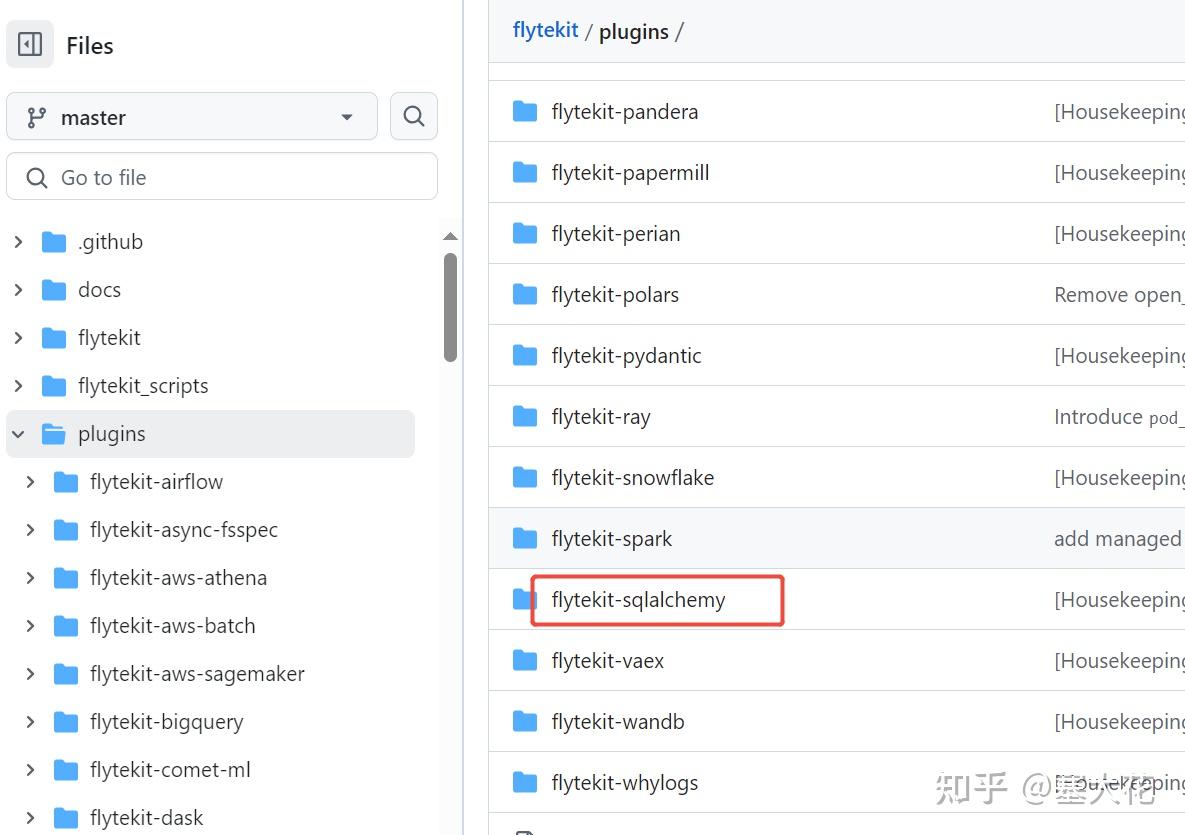Collapse the plugins tree with its chevron

(18, 433)
